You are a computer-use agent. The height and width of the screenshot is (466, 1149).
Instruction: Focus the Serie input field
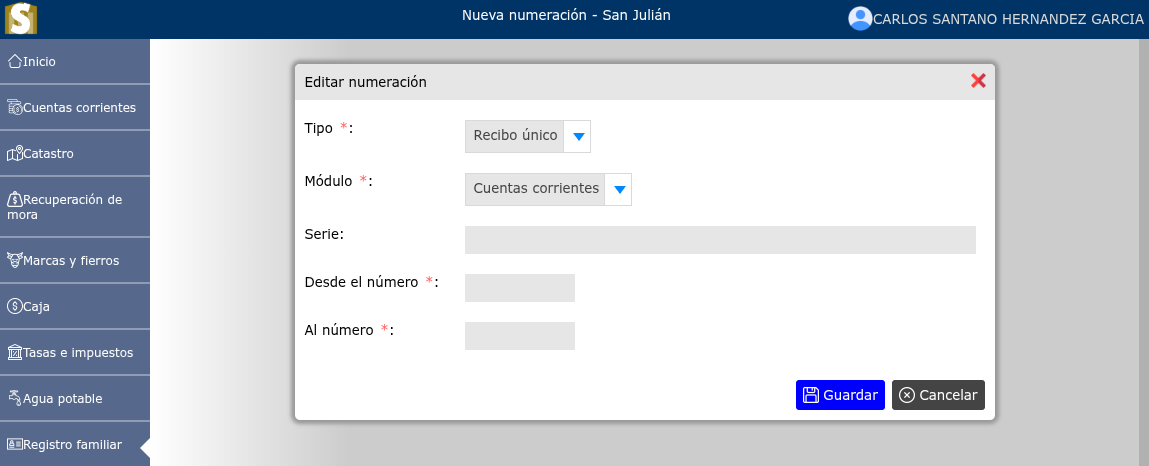[720, 240]
